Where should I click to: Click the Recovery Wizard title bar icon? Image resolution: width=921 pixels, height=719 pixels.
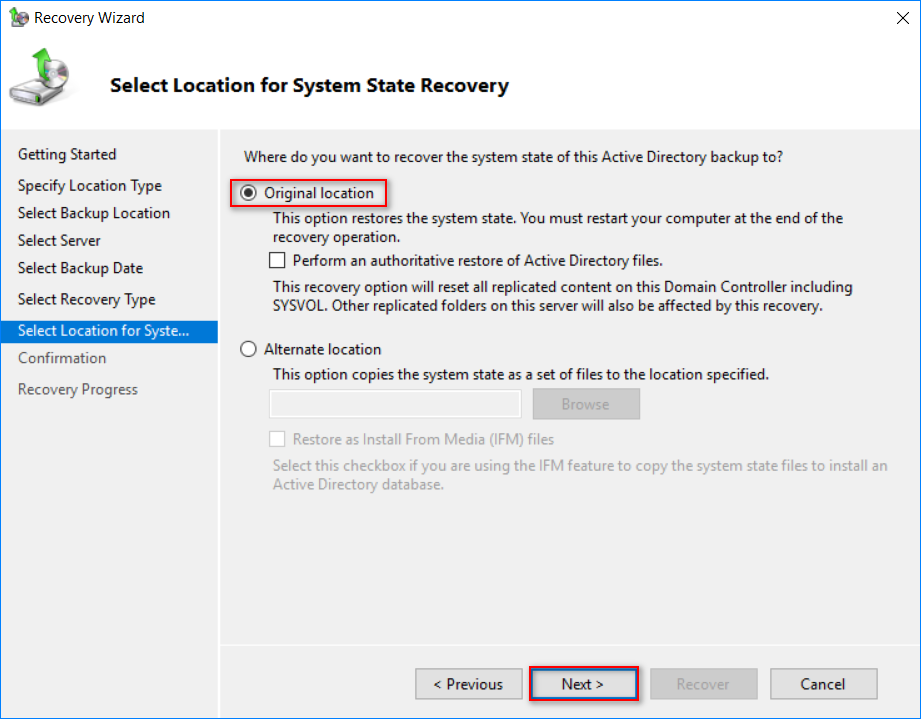pyautogui.click(x=19, y=18)
